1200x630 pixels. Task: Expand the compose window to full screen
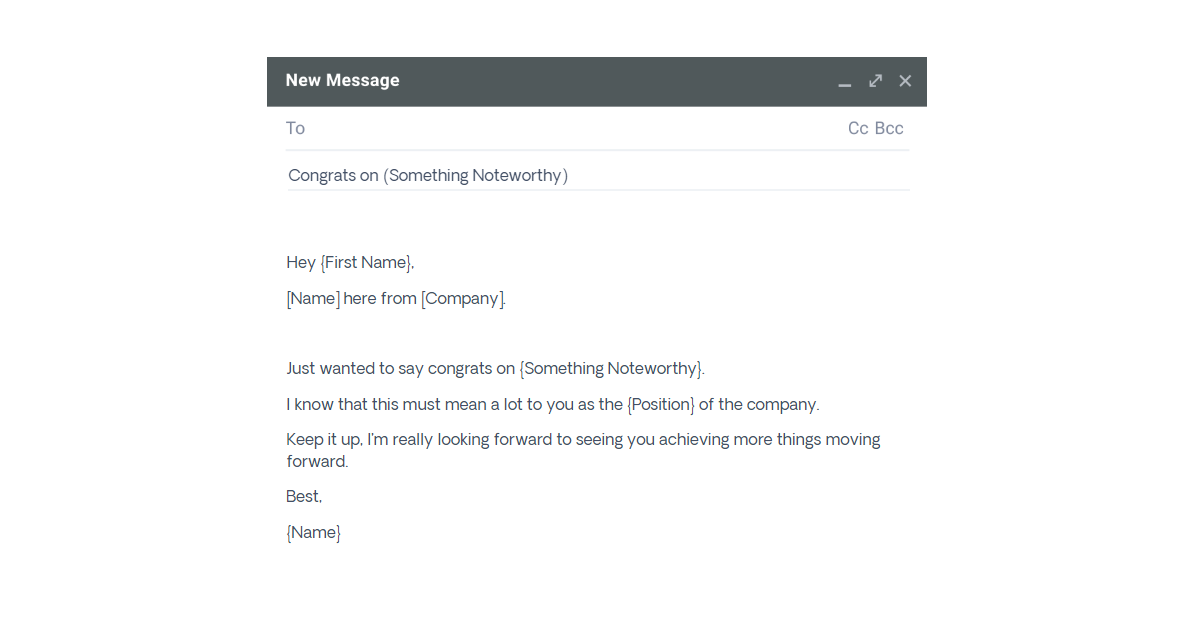(875, 81)
